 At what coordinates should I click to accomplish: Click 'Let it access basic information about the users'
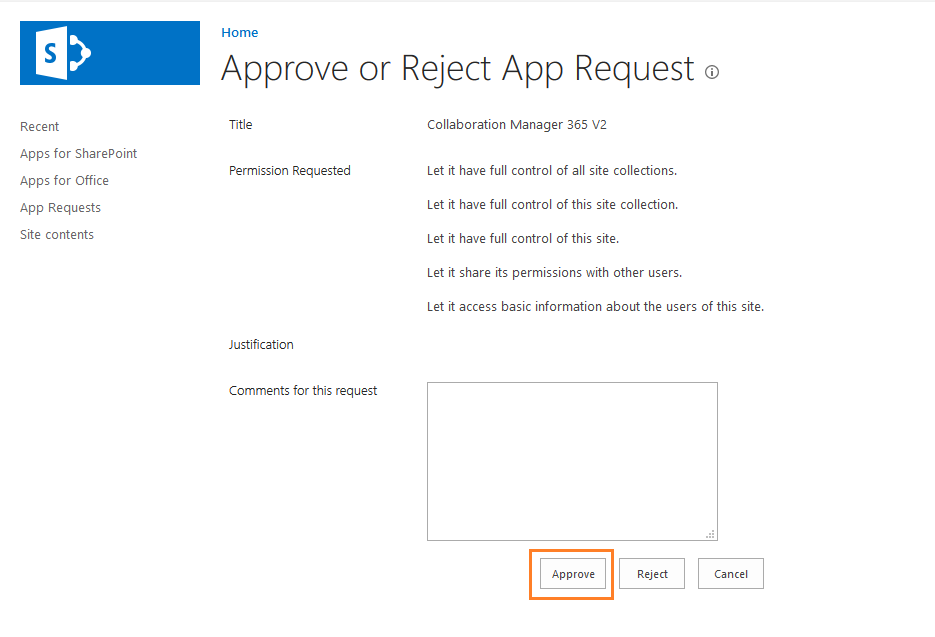coord(562,307)
